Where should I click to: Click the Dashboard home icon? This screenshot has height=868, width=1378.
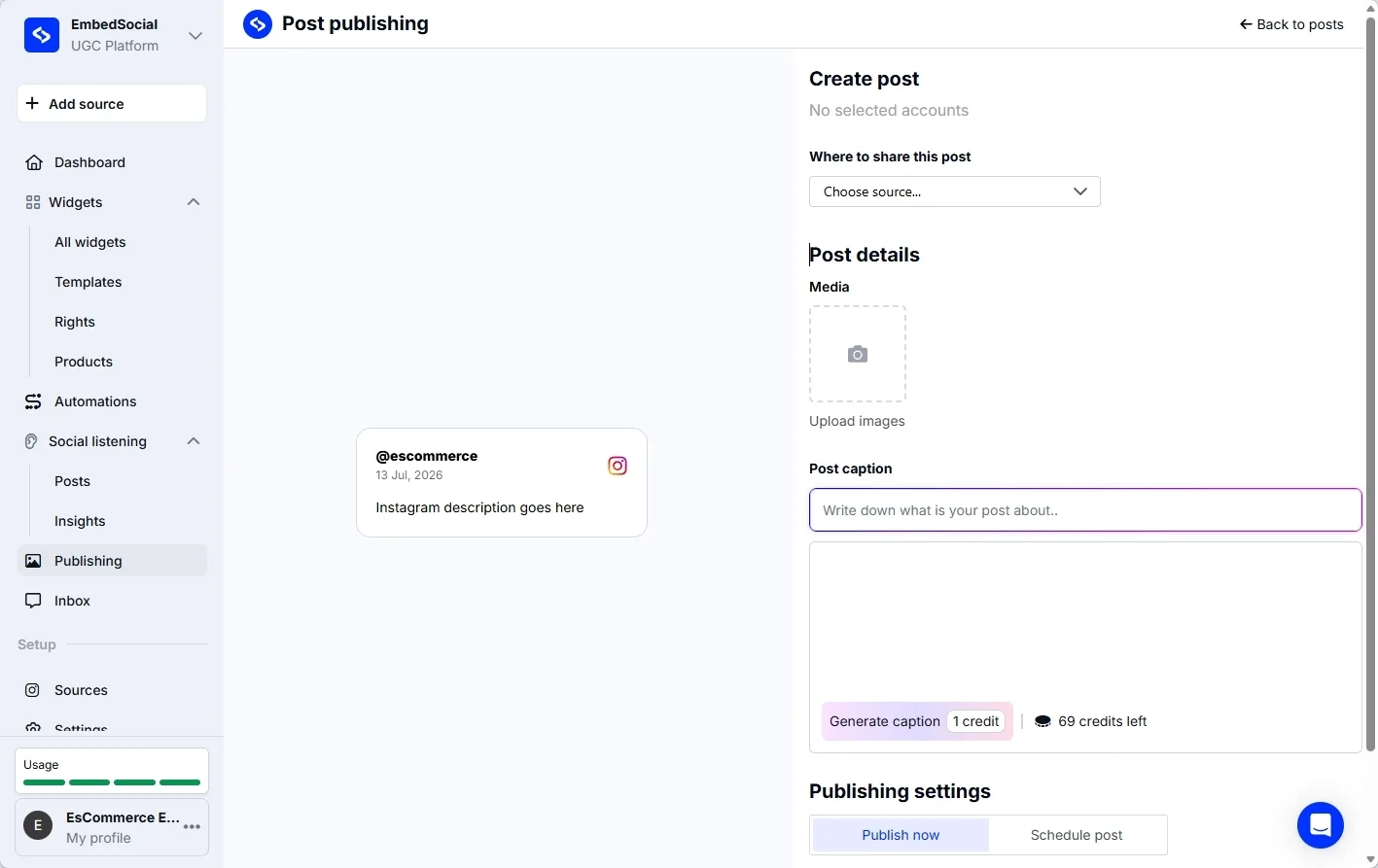pyautogui.click(x=34, y=162)
